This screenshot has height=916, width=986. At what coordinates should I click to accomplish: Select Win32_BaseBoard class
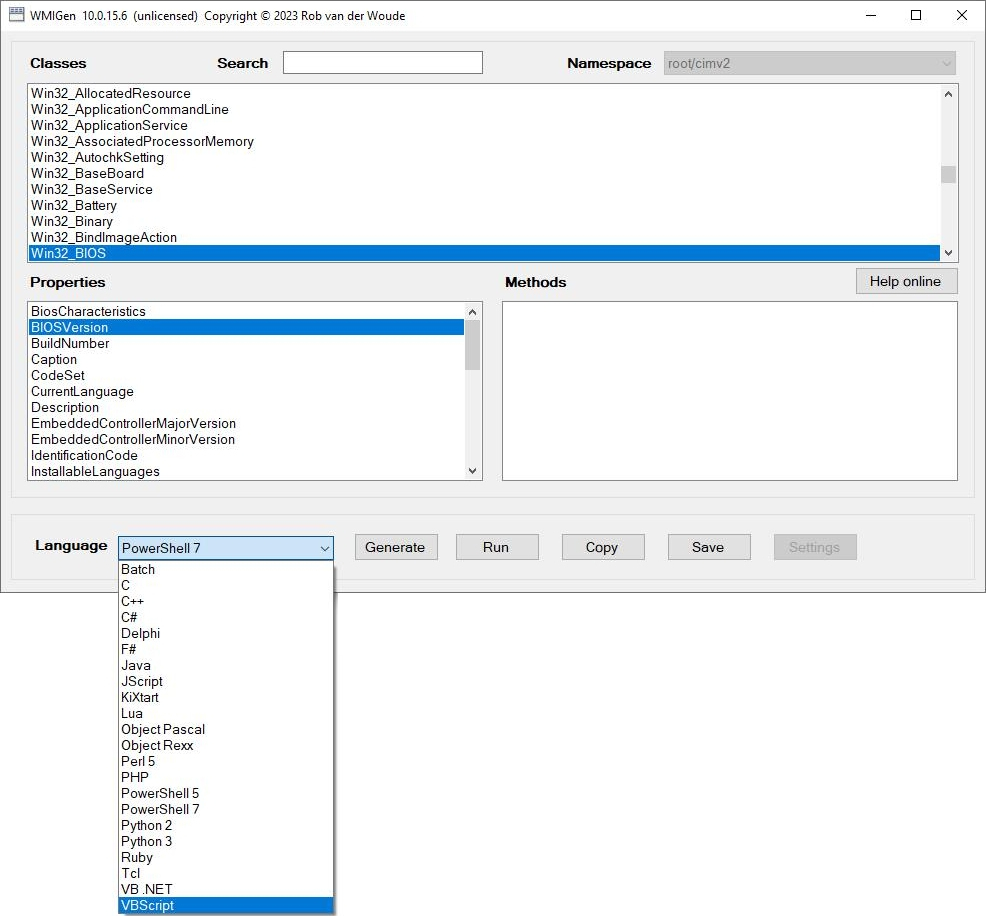pos(484,174)
